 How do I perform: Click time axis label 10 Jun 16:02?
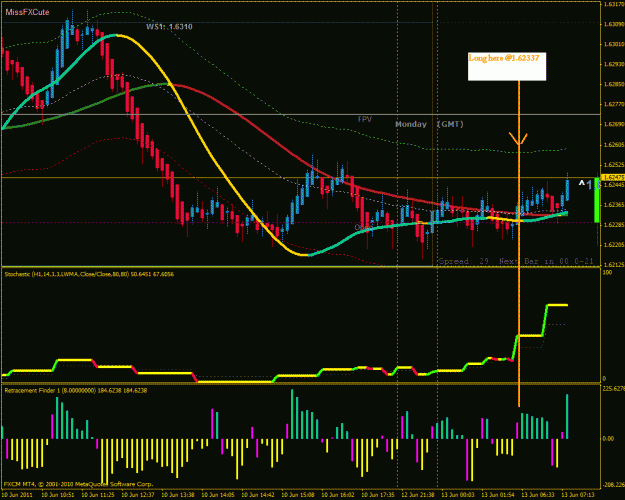(338, 495)
